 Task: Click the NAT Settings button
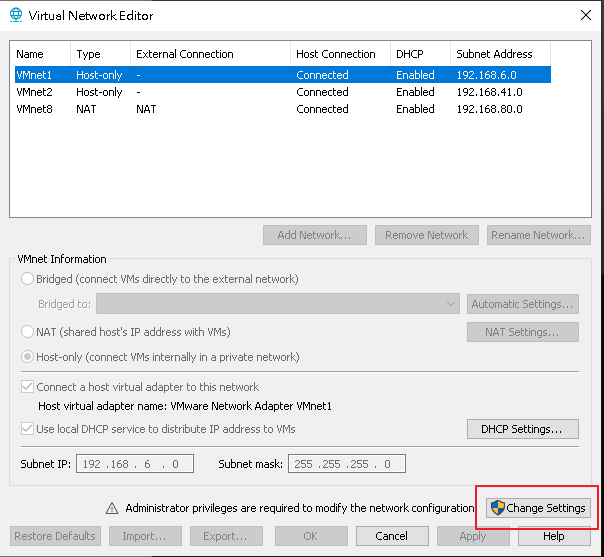tap(523, 332)
